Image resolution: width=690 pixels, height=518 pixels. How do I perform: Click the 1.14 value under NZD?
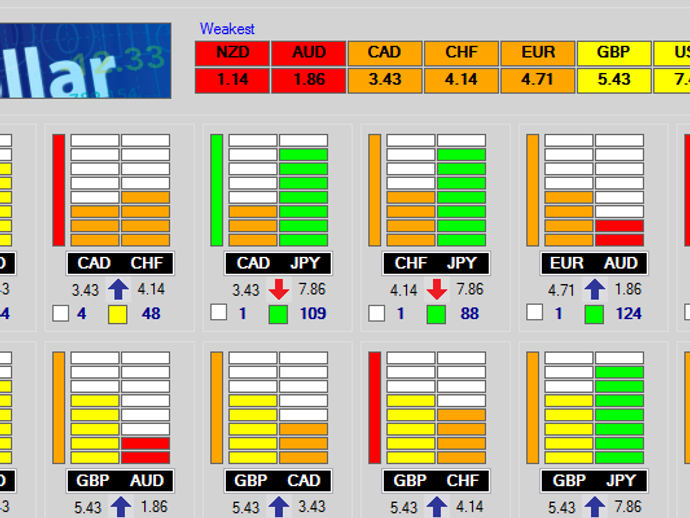[232, 81]
